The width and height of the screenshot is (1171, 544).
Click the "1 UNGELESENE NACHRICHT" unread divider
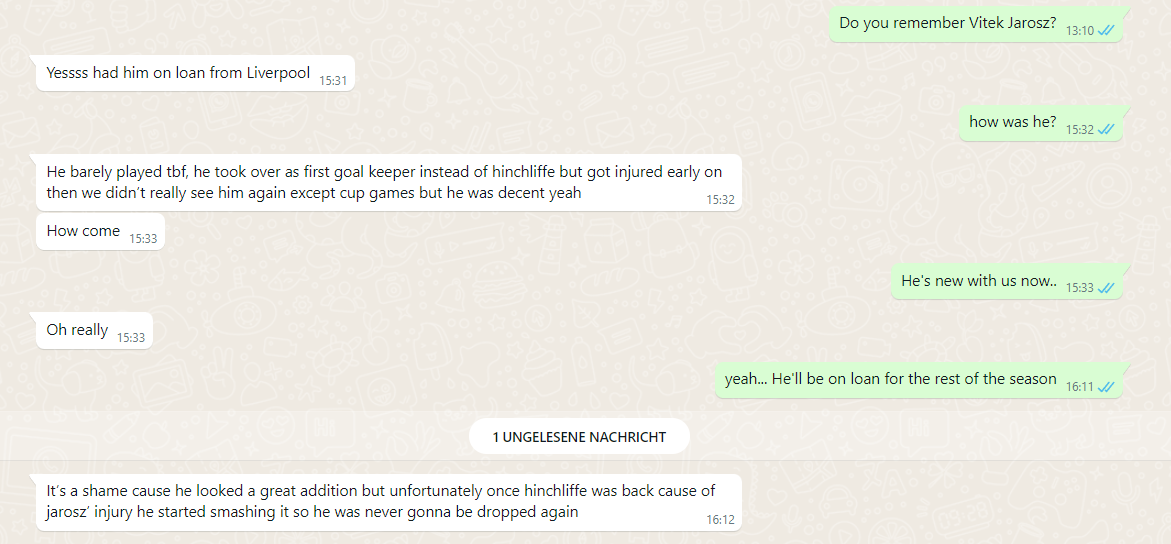coord(579,437)
